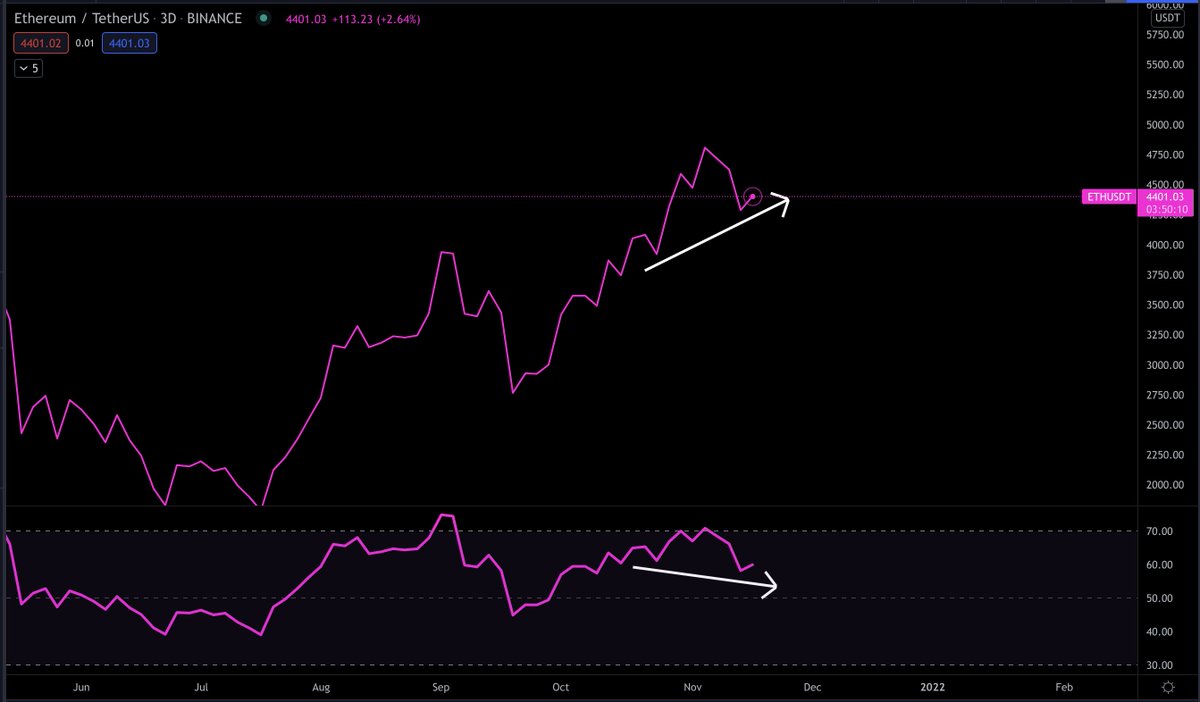Click the 40.00 RSI scale label
Screen dimensions: 1200x702
(1159, 631)
